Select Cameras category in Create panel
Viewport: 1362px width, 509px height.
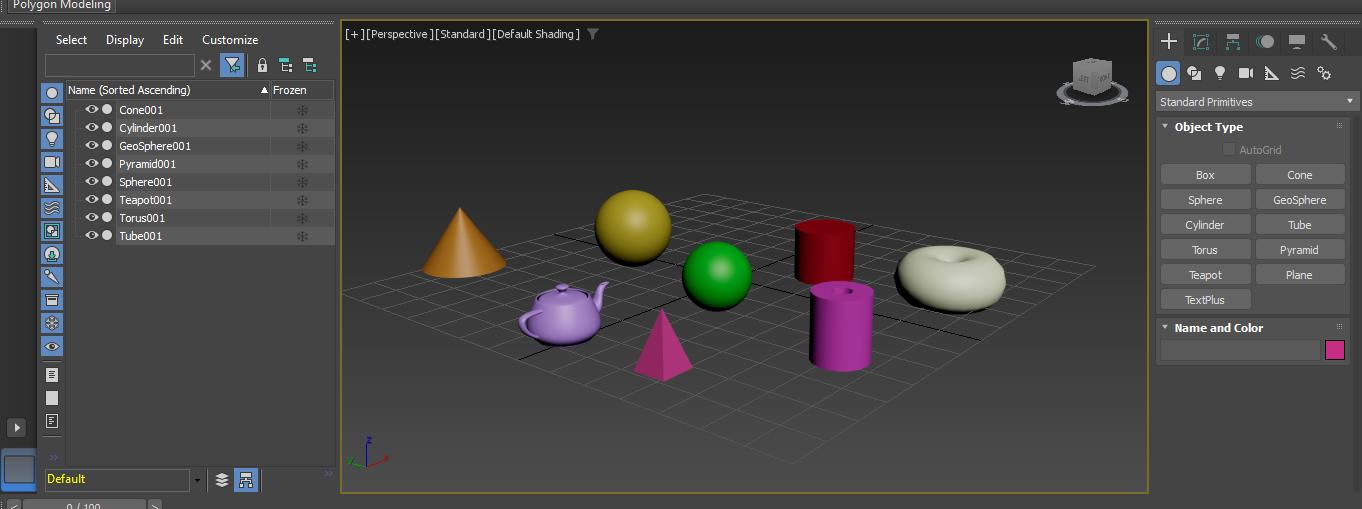point(1246,73)
